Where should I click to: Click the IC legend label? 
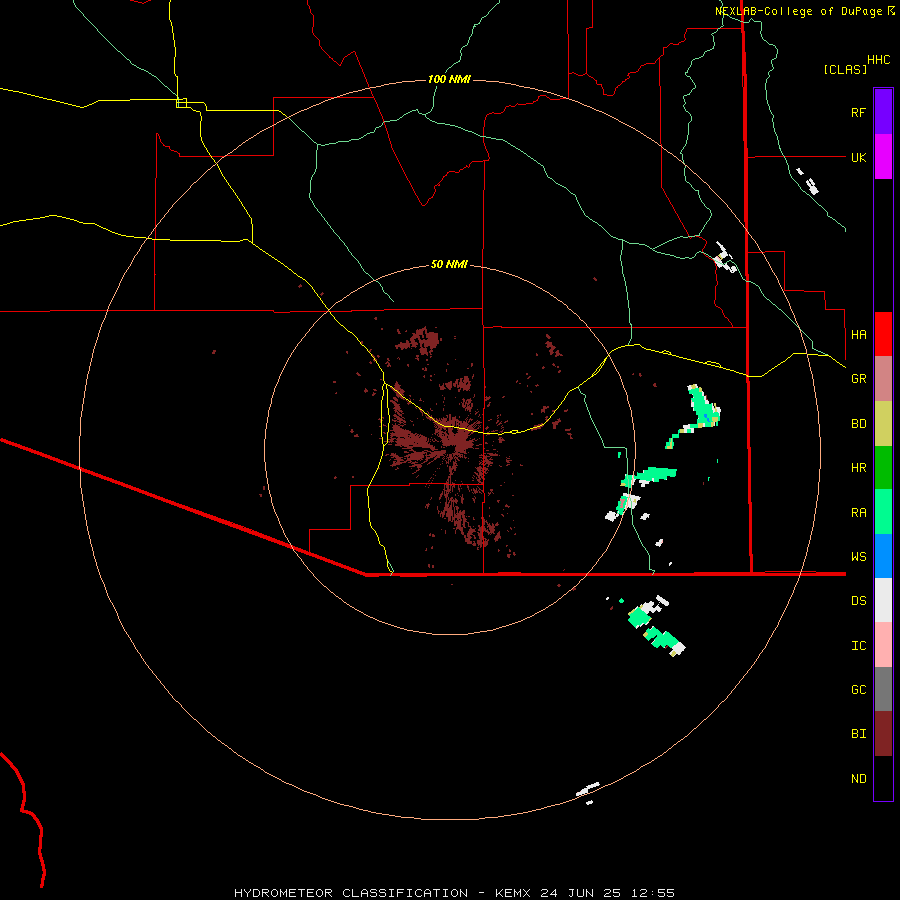(x=858, y=645)
